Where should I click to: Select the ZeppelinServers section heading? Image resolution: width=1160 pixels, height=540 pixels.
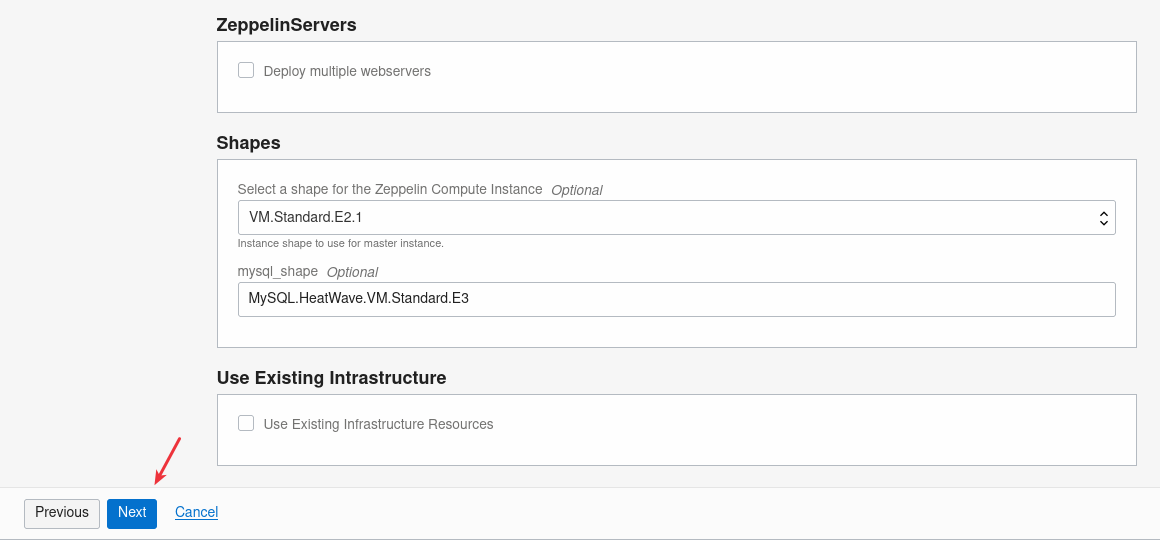click(x=286, y=26)
